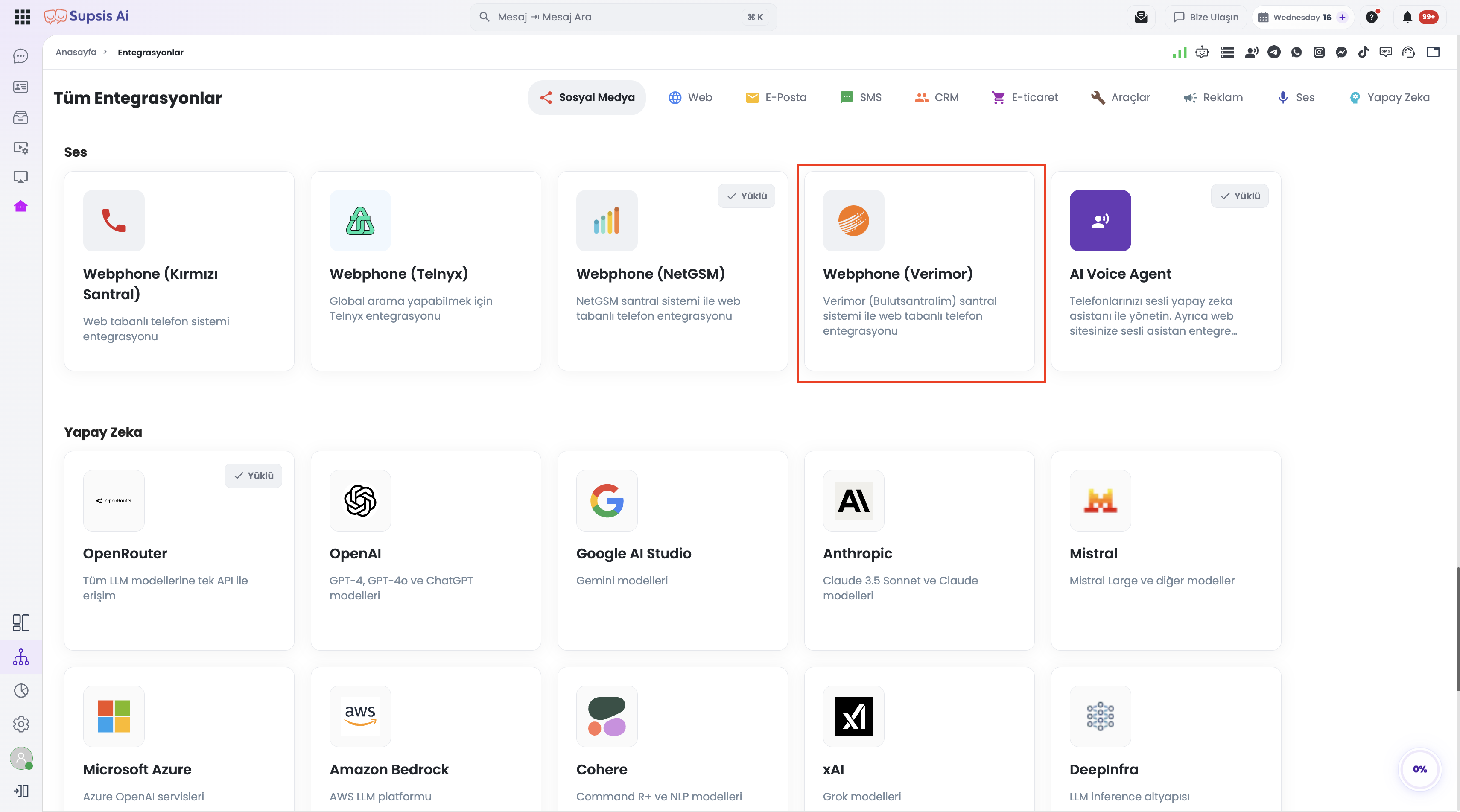Screen dimensions: 1460x812
Task: Switch to the Reklam tab
Action: click(x=1213, y=97)
